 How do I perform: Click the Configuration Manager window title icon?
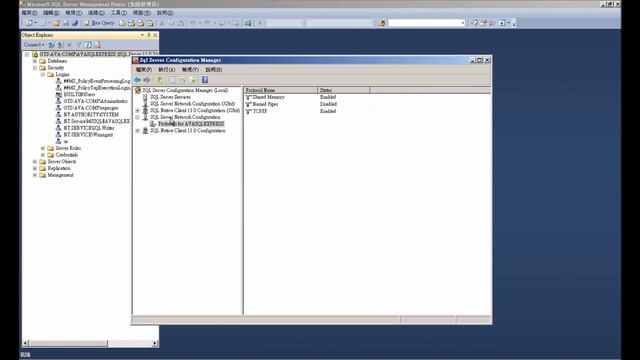pos(136,60)
